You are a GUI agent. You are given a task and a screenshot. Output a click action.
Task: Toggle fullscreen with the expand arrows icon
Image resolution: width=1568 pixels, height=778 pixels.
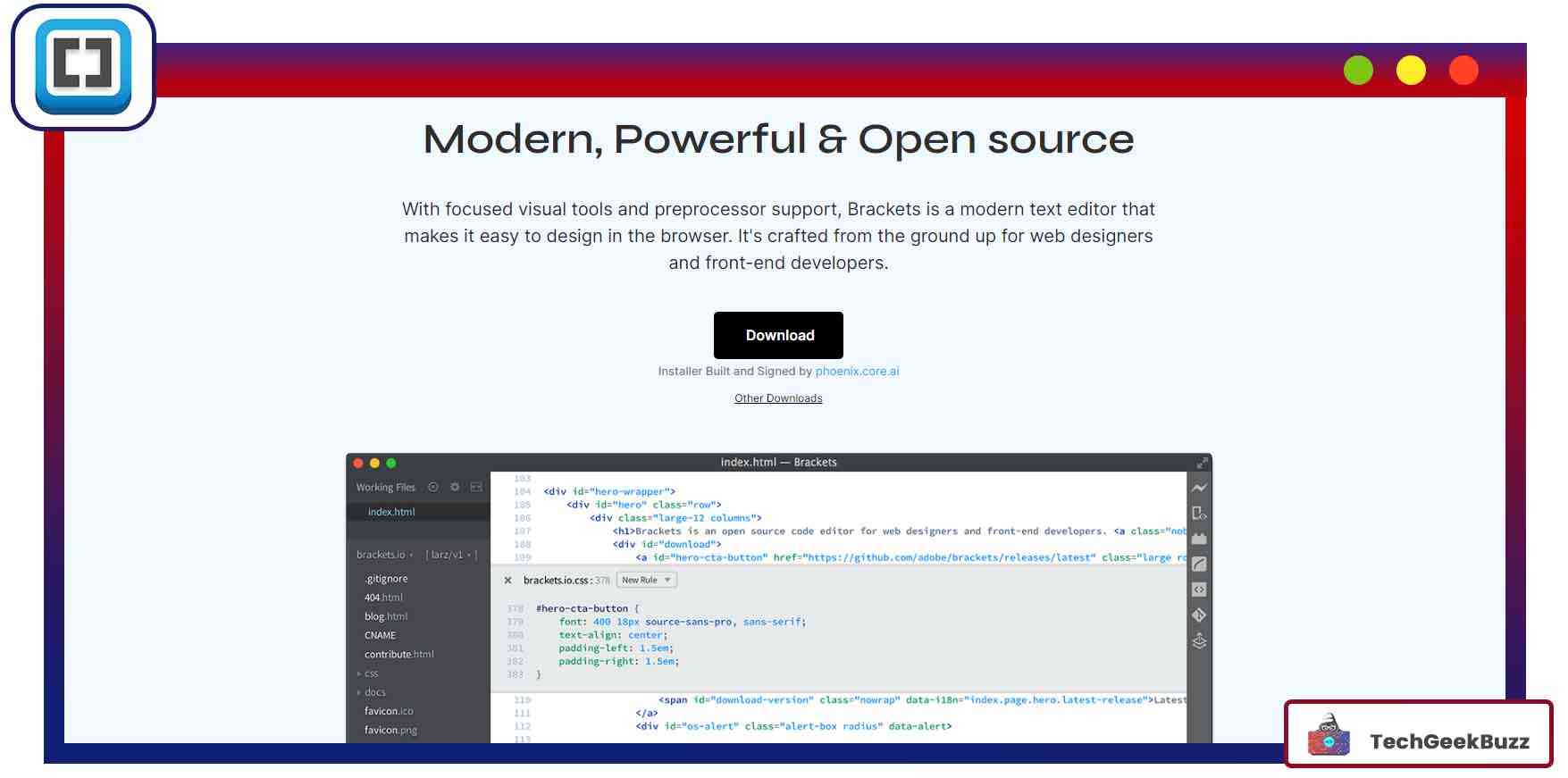1202,463
